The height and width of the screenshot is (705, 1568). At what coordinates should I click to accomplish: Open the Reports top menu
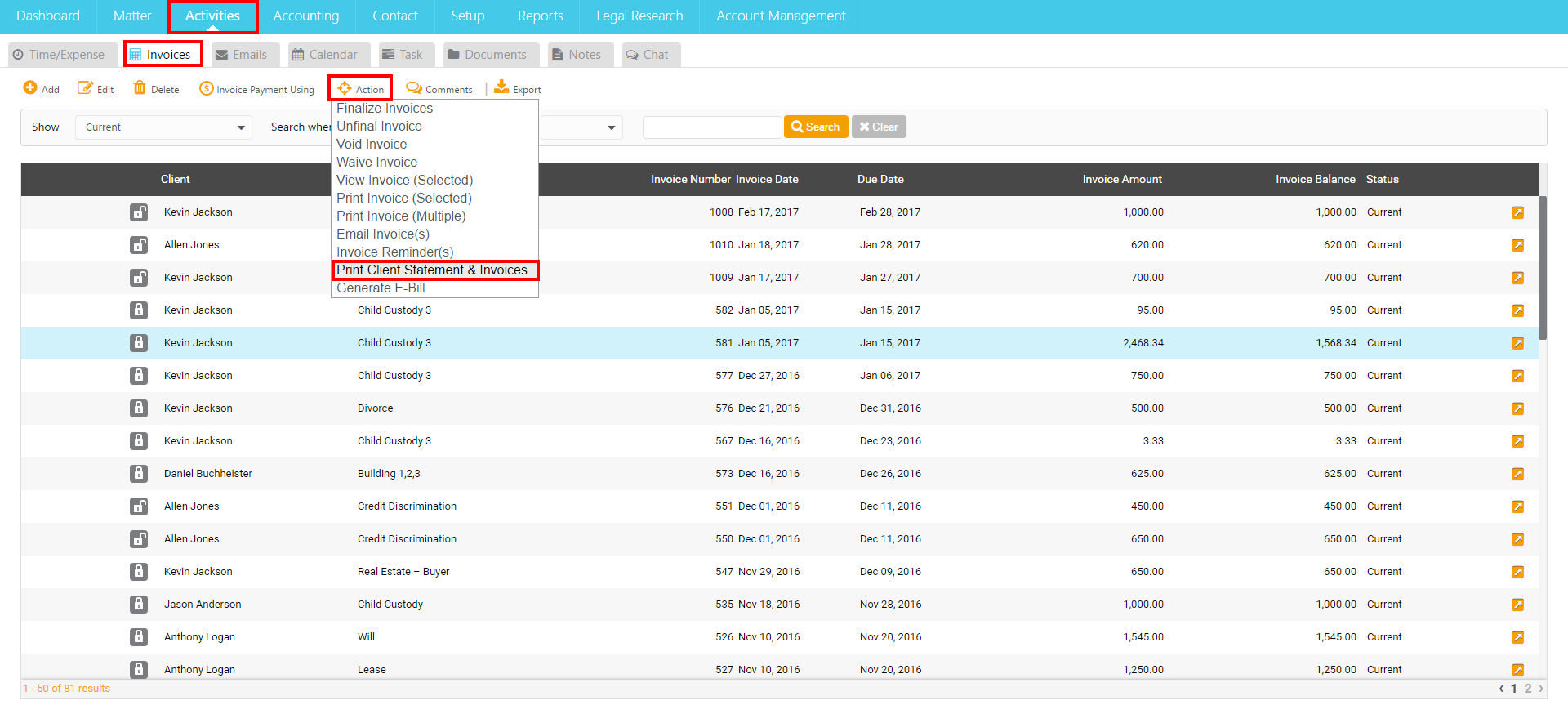pos(541,16)
